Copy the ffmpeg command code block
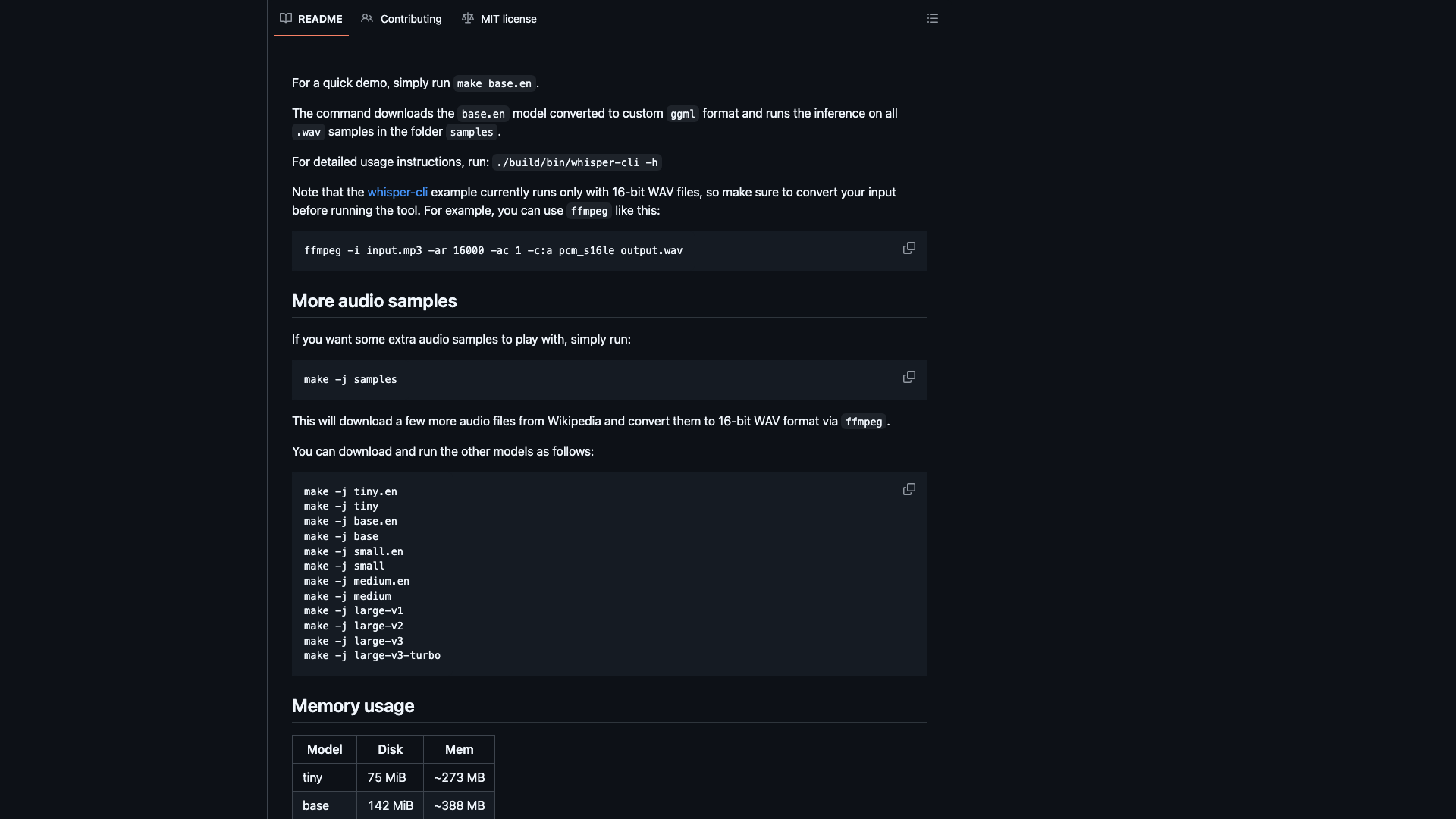The image size is (1456, 819). pos(909,248)
